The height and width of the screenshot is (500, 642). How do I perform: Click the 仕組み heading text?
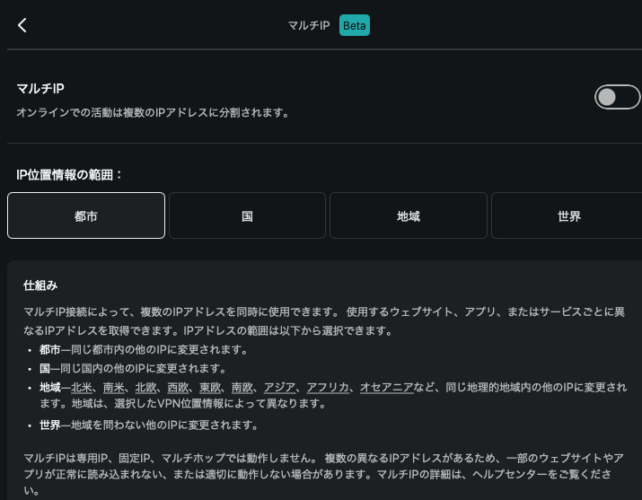click(40, 285)
